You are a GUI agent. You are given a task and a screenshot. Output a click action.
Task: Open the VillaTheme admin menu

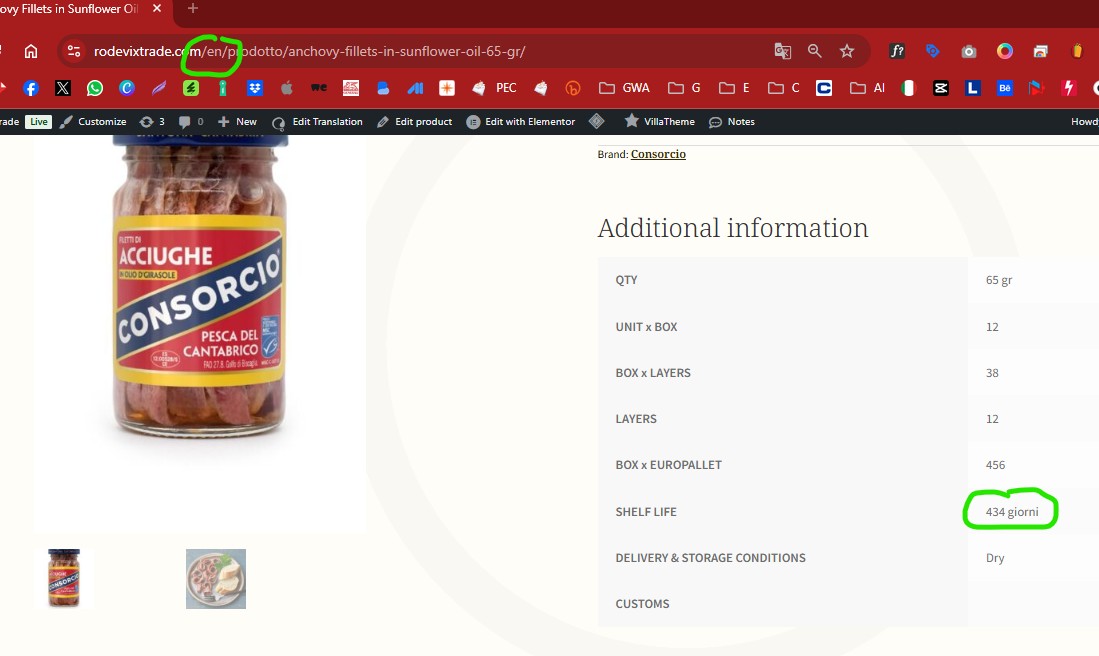tap(660, 121)
